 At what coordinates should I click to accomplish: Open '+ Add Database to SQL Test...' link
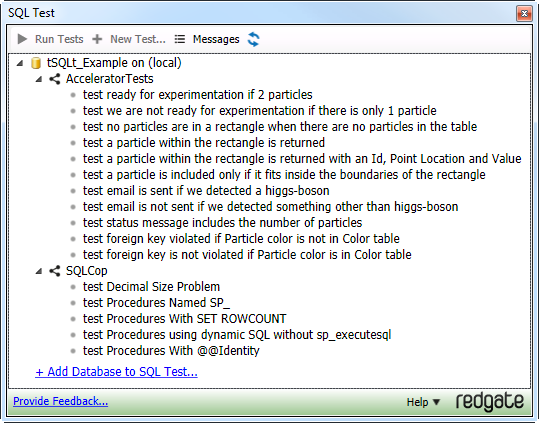coord(116,372)
